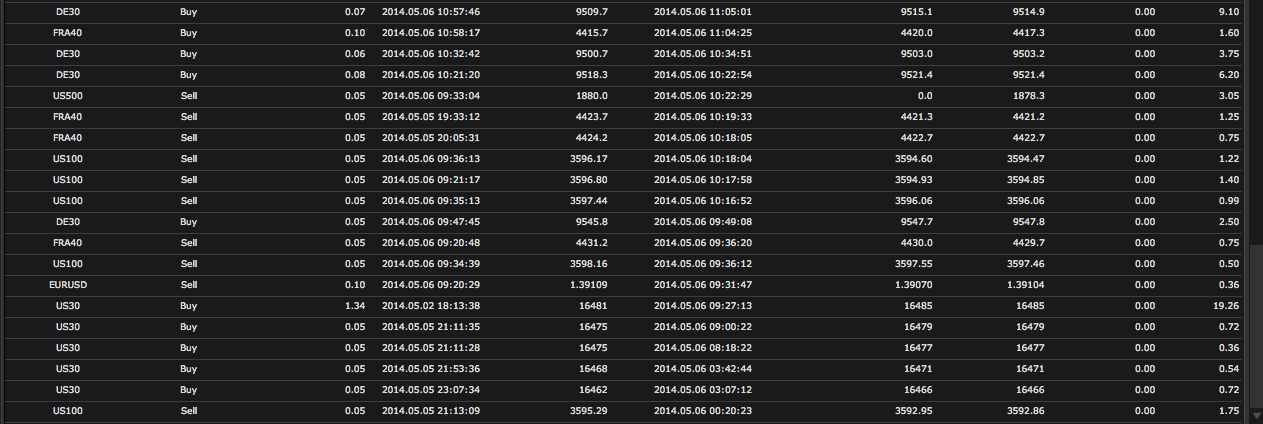The image size is (1263, 424).
Task: Click the vertical scrollbar thumb
Action: (1256, 325)
